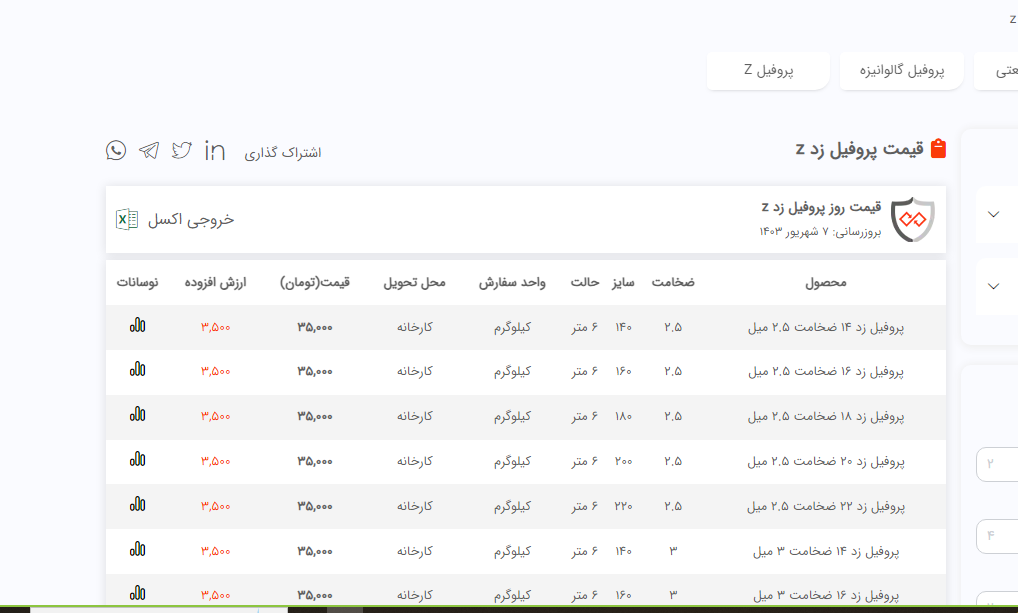Expand the first sidebar chevron panel

click(x=993, y=214)
